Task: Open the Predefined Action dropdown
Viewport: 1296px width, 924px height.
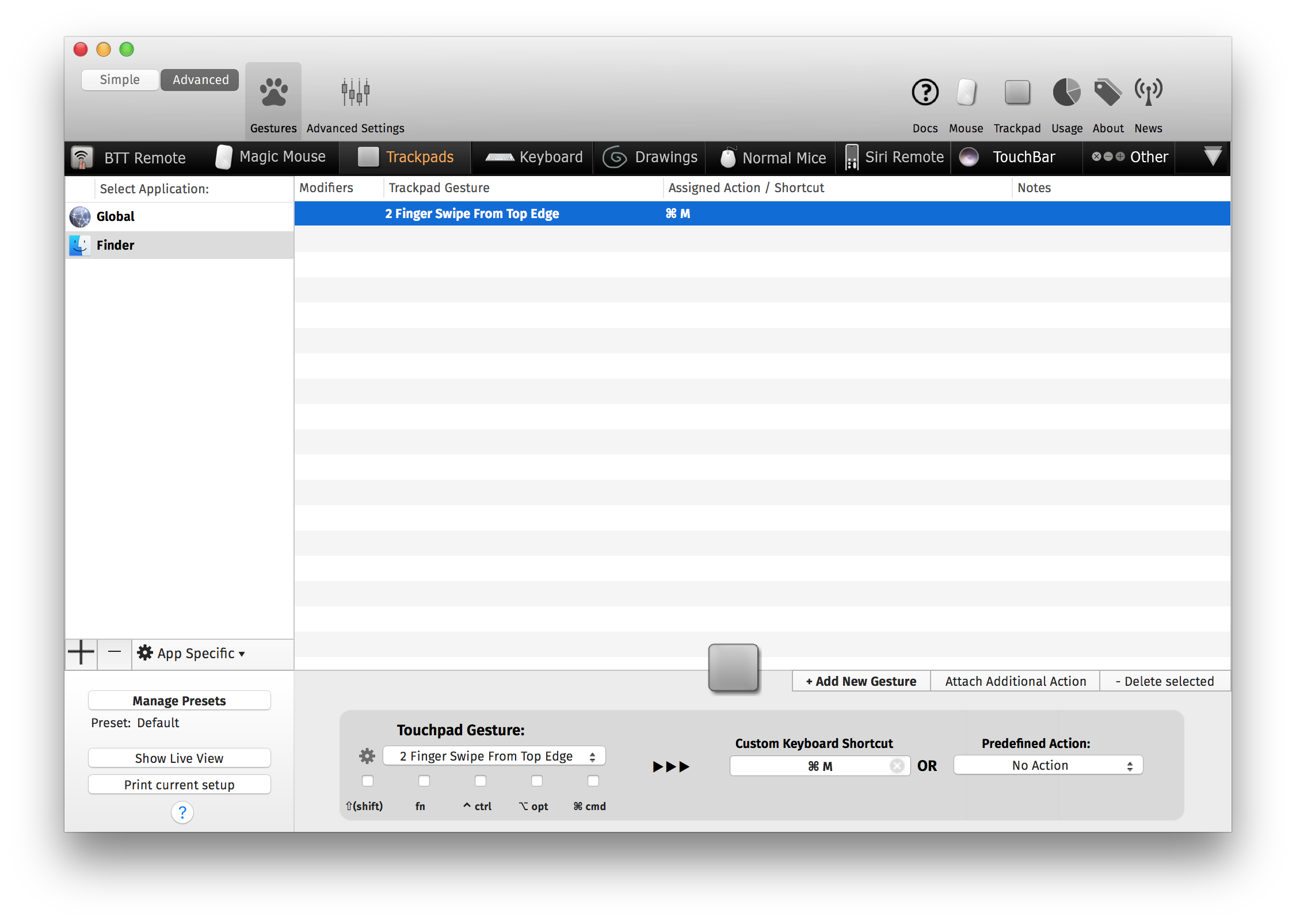Action: [1048, 765]
